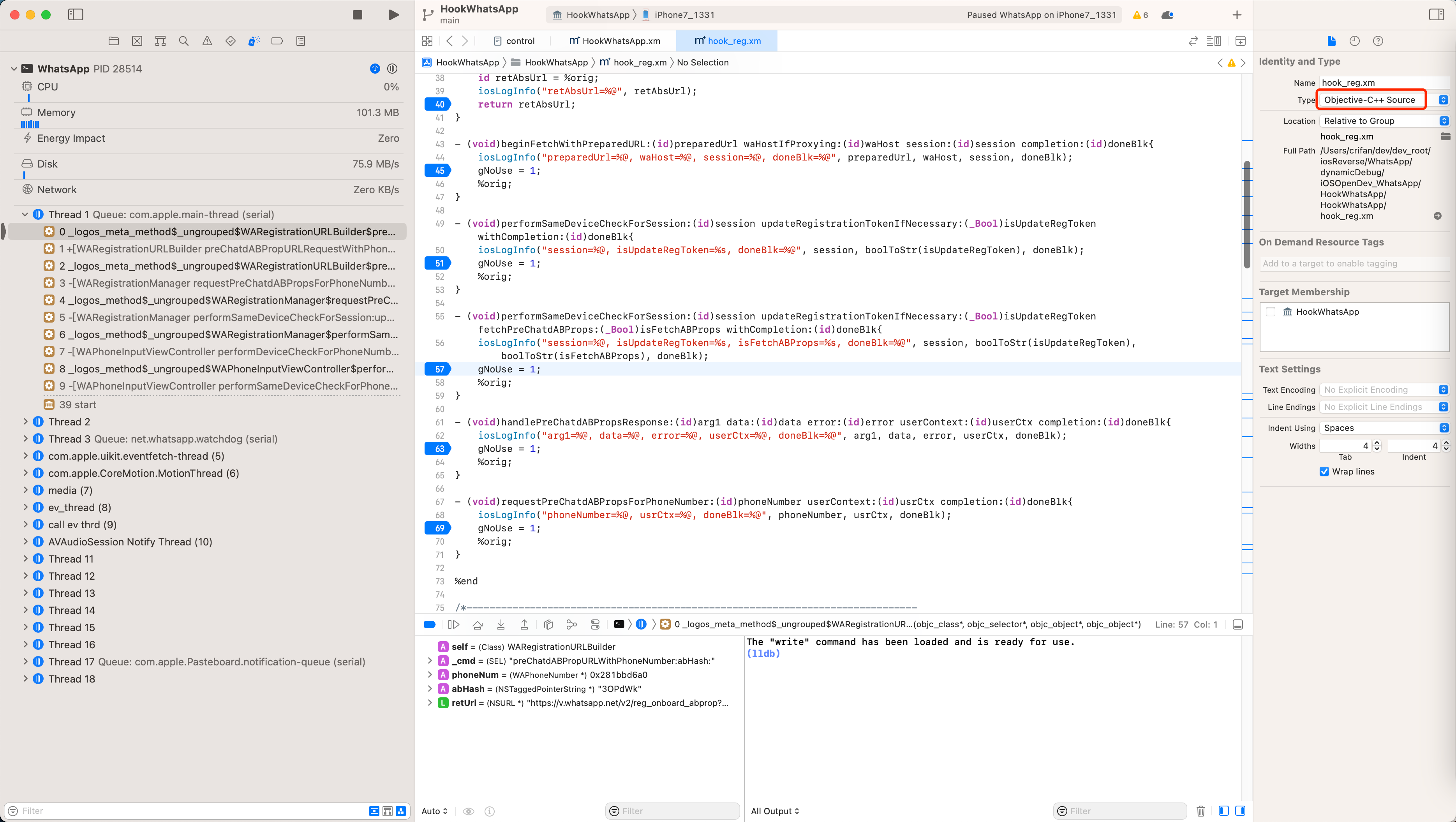Switch to the control tab

pyautogui.click(x=514, y=41)
